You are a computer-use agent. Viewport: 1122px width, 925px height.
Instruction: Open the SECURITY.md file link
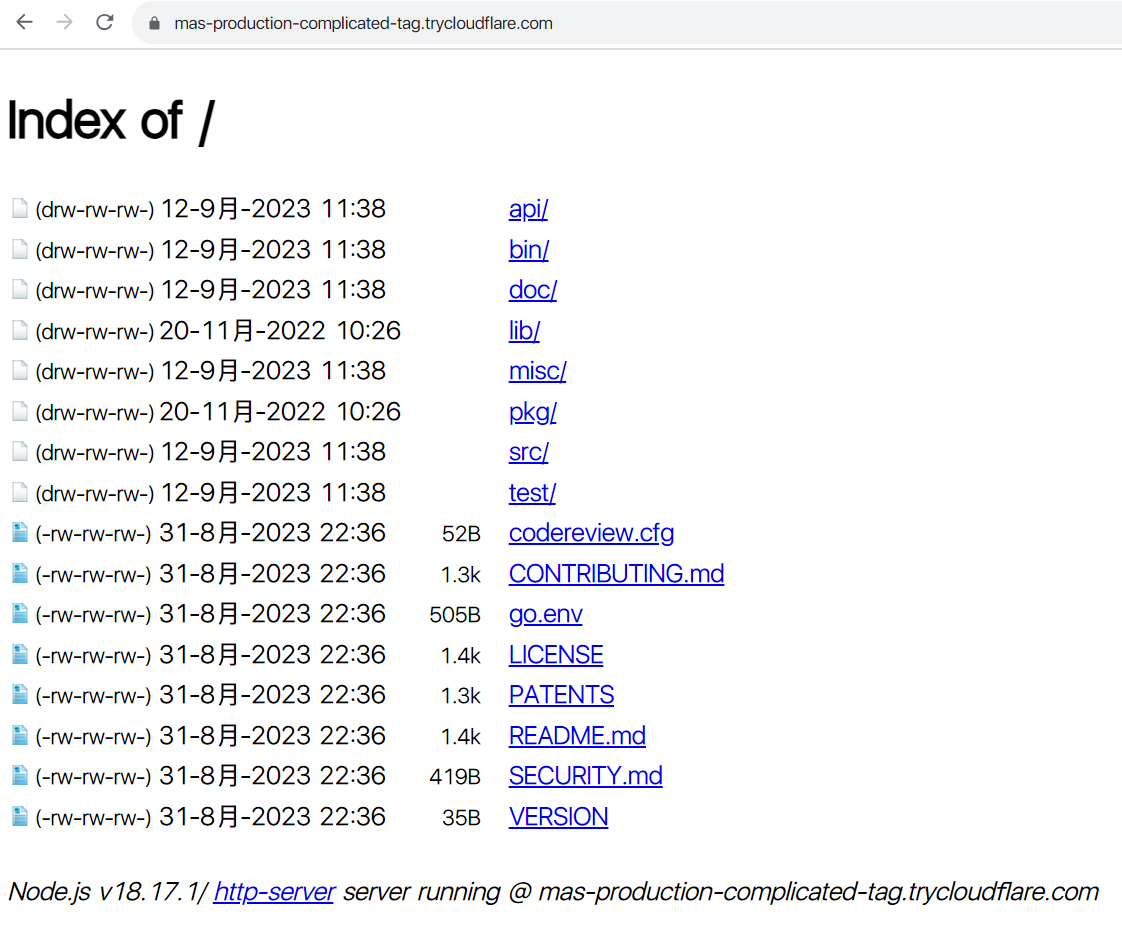tap(585, 776)
